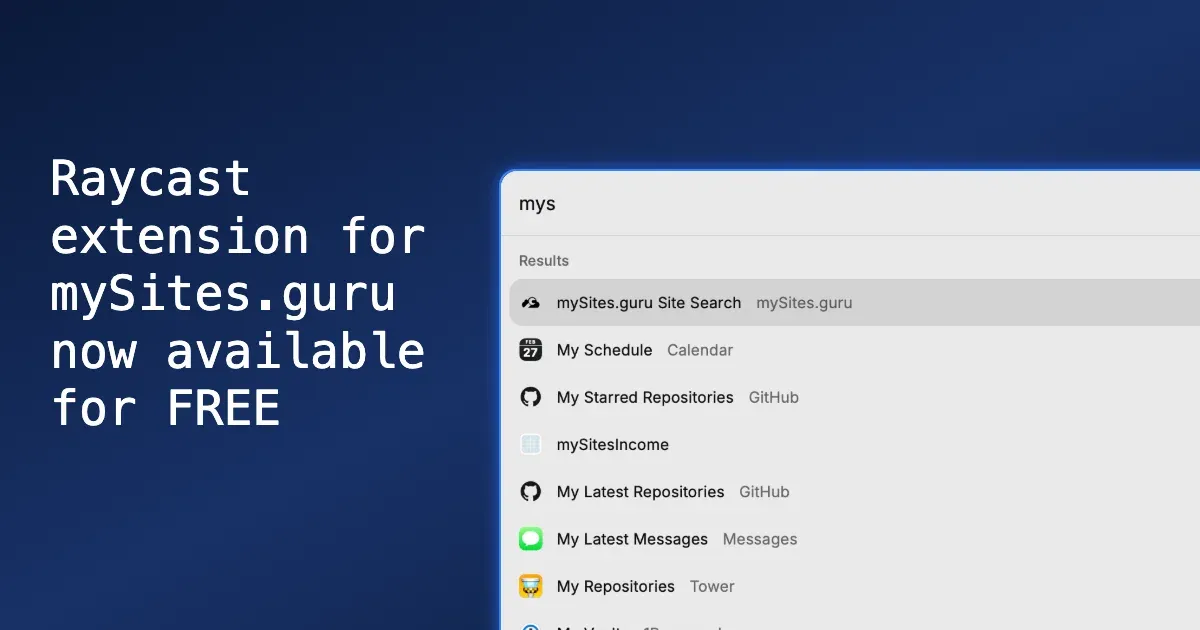
Task: Click the Calendar Feb 27 icon
Action: (530, 349)
